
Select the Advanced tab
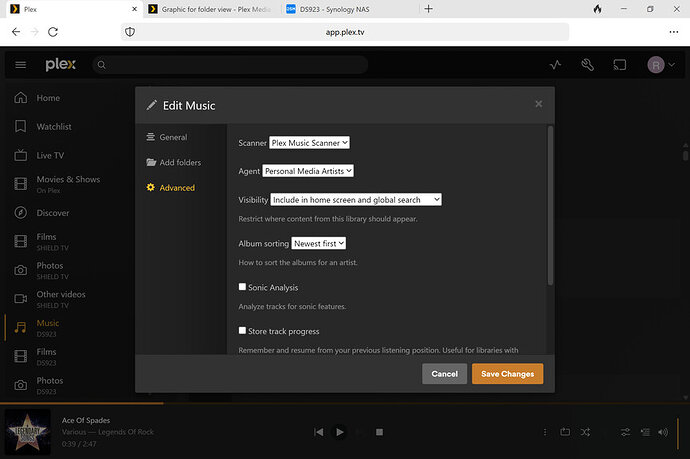[x=171, y=187]
